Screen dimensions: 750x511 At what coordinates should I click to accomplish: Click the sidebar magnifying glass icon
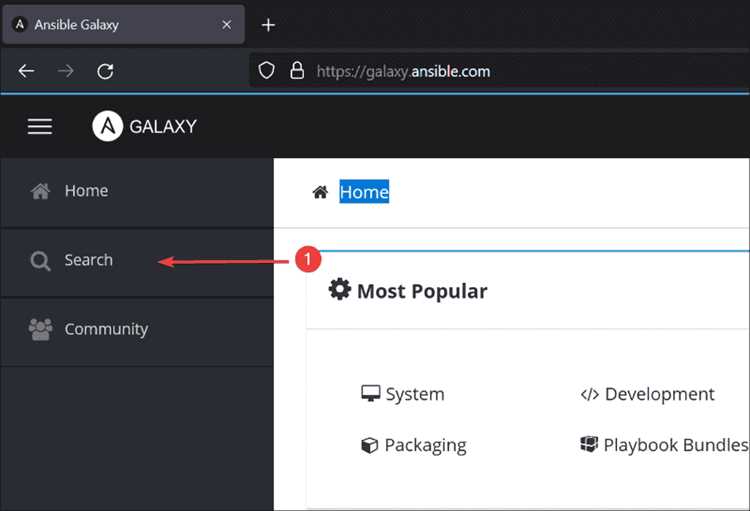[40, 261]
